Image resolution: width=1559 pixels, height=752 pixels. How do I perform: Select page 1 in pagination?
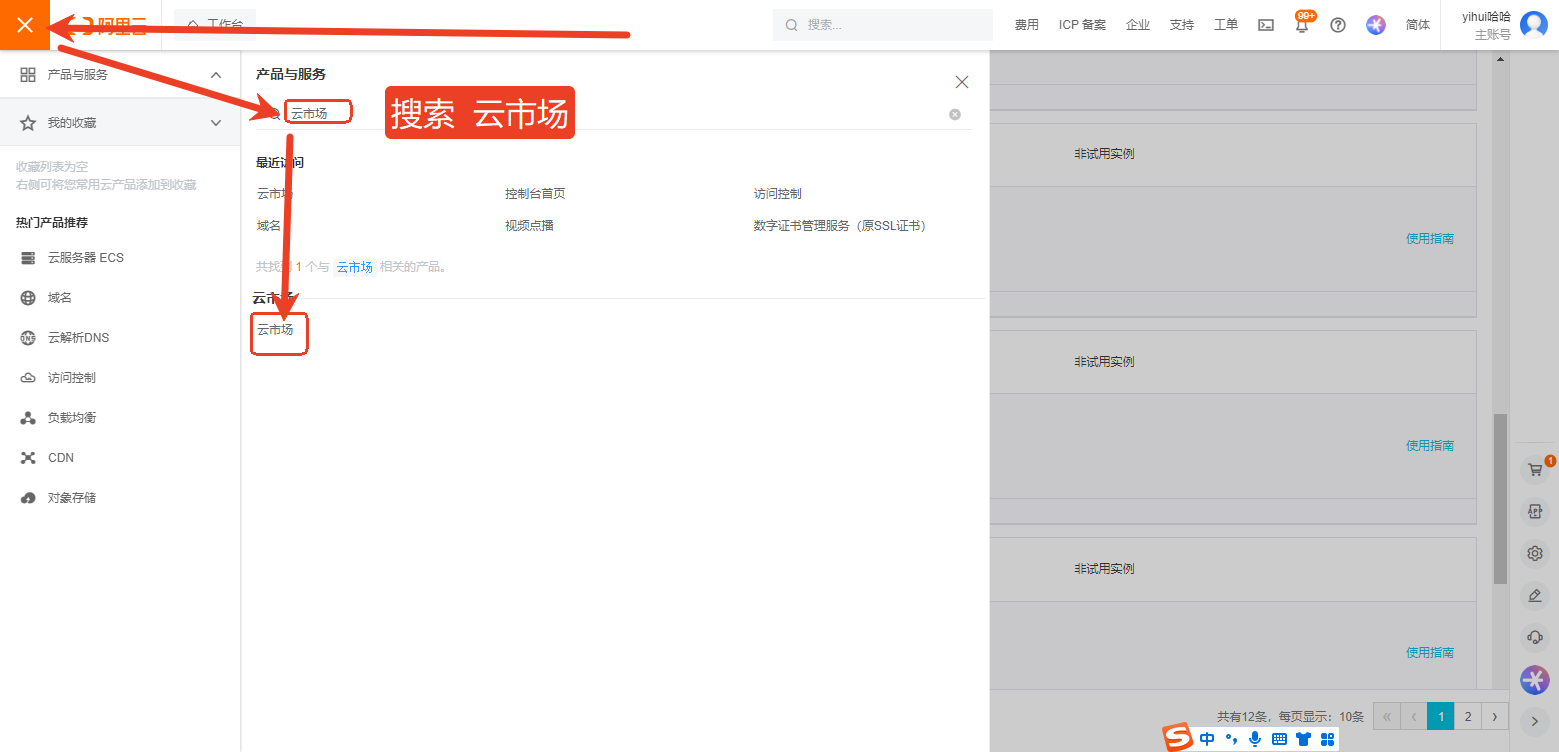pos(1440,716)
